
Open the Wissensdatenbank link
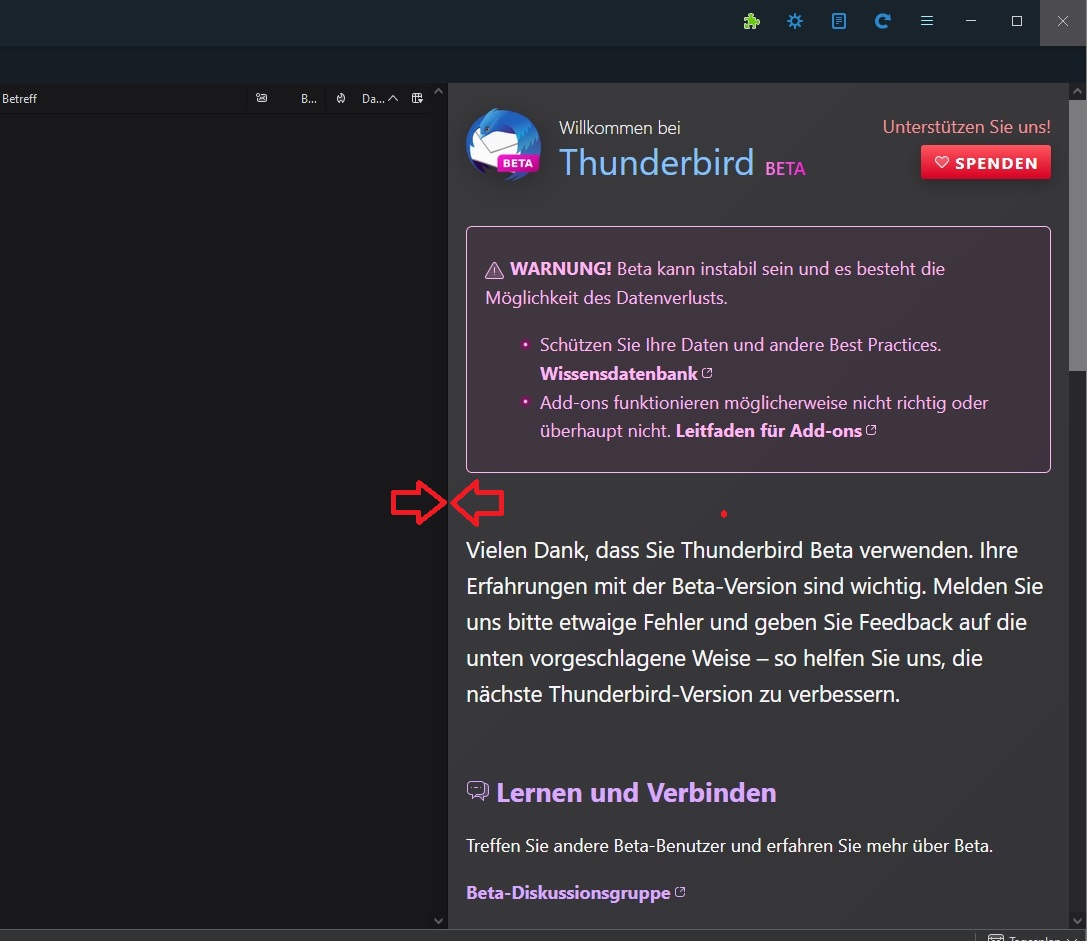click(618, 374)
